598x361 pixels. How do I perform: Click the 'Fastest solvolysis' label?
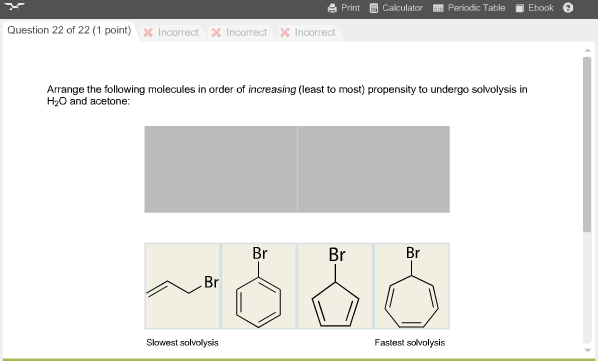(x=410, y=343)
